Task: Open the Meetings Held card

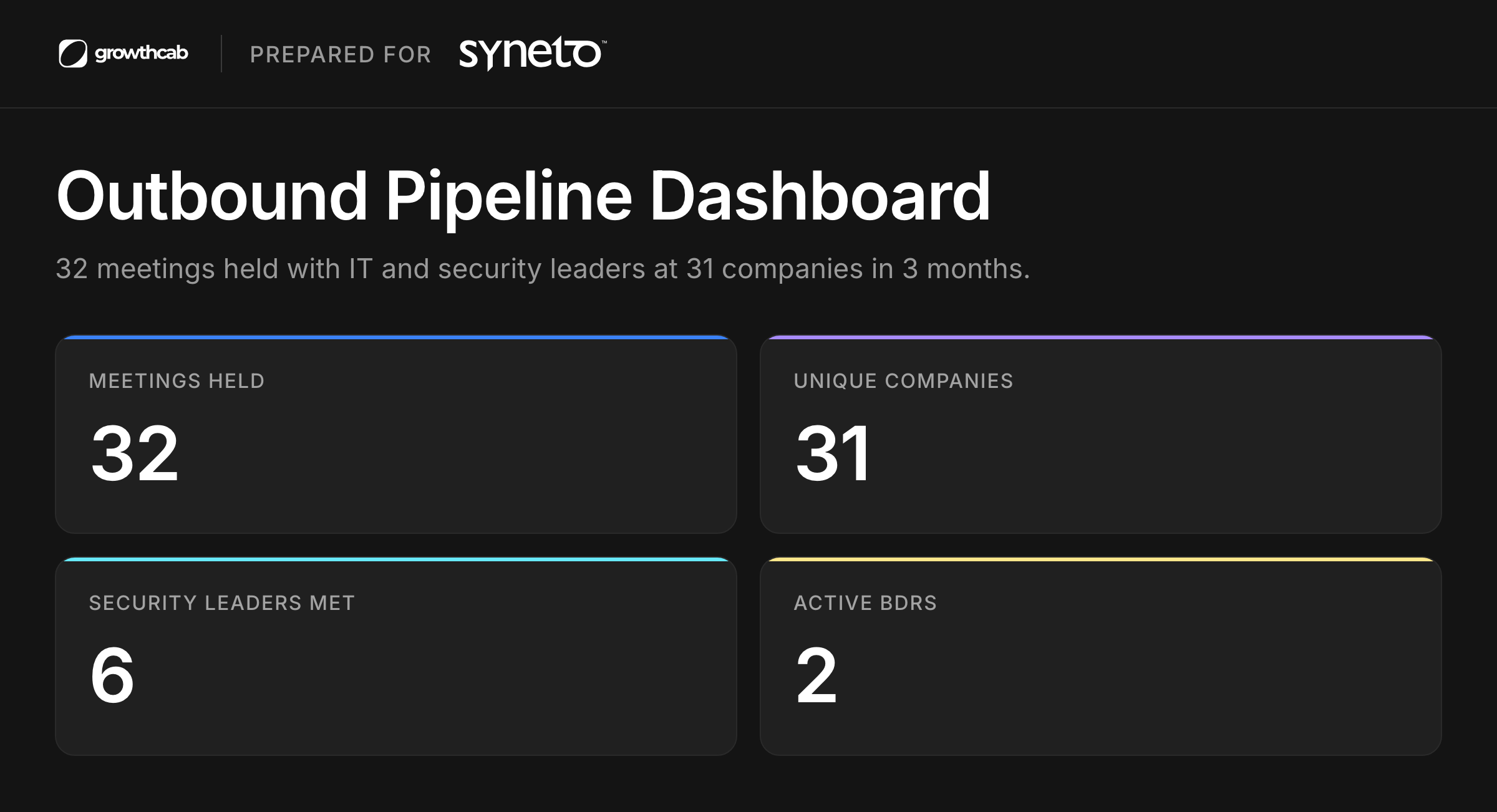Action: click(x=396, y=434)
